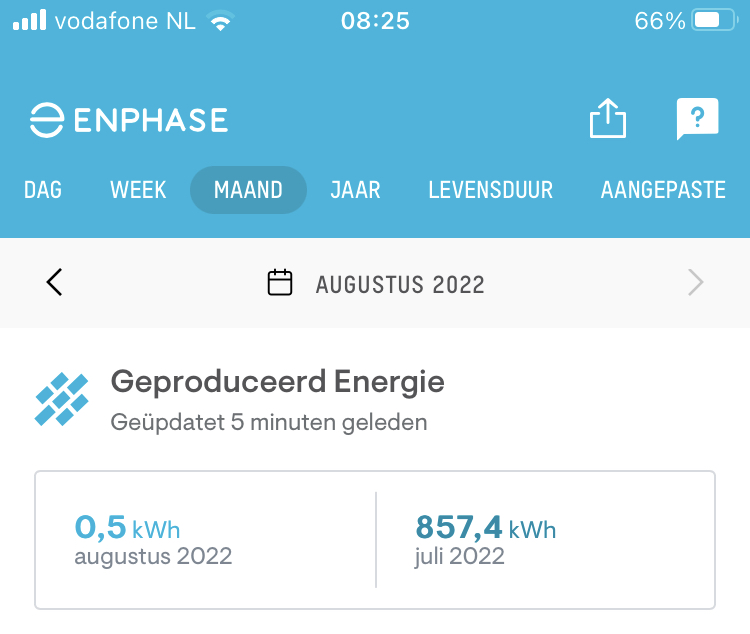Switch to the WEEK tab
The height and width of the screenshot is (634, 750).
click(x=138, y=190)
